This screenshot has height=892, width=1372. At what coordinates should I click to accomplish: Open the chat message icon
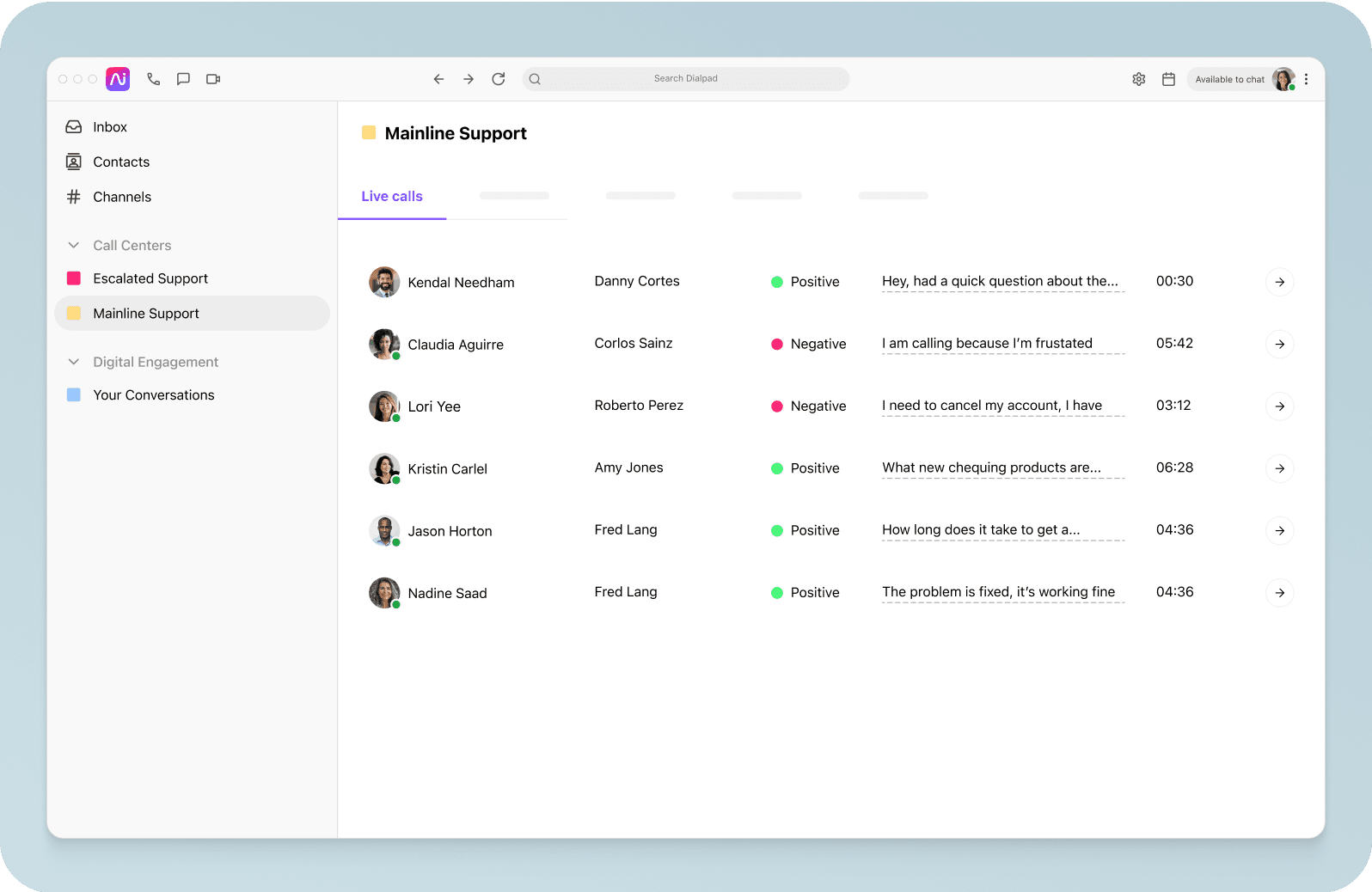(x=183, y=79)
